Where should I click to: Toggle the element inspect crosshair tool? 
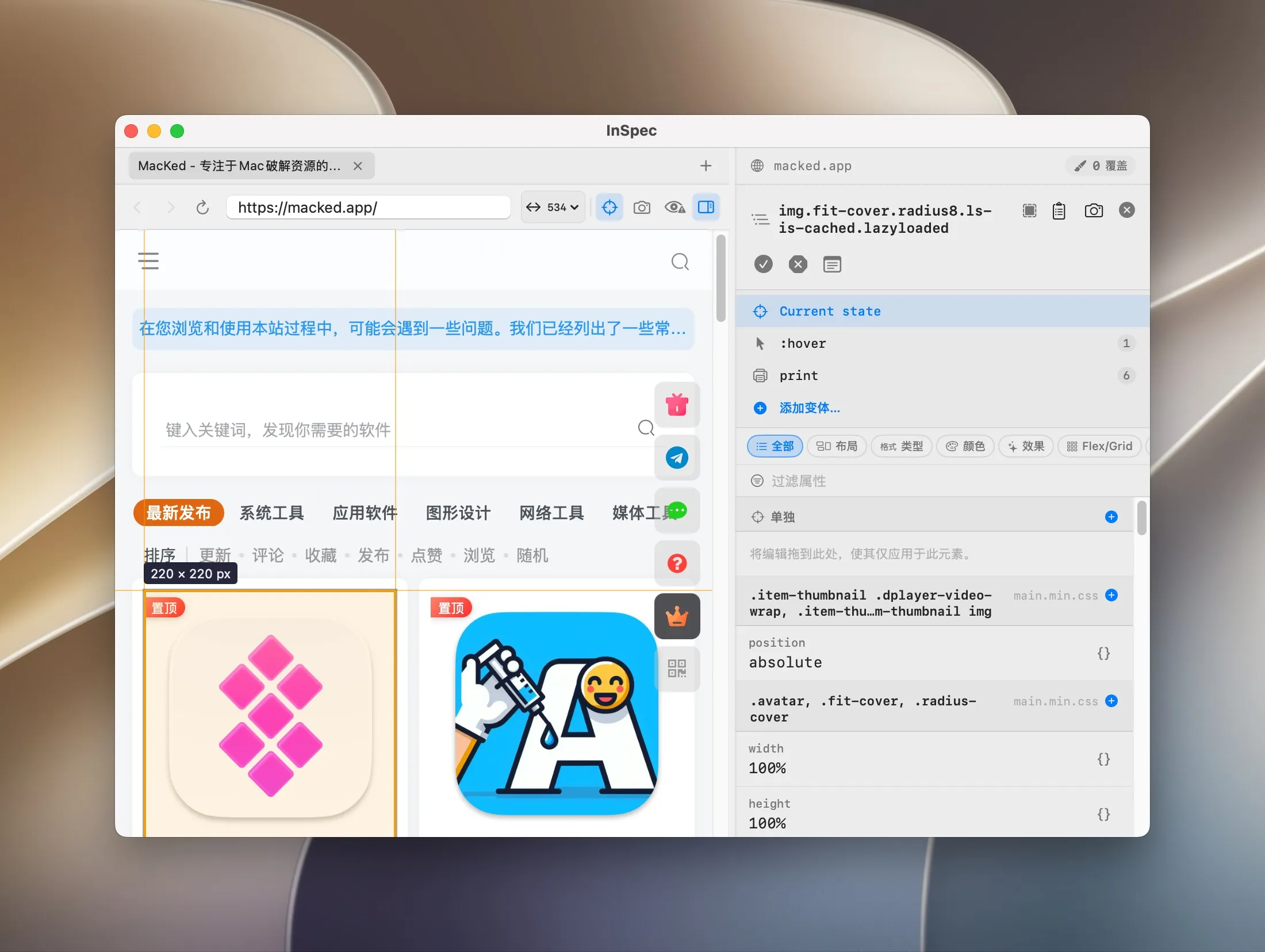click(x=609, y=207)
